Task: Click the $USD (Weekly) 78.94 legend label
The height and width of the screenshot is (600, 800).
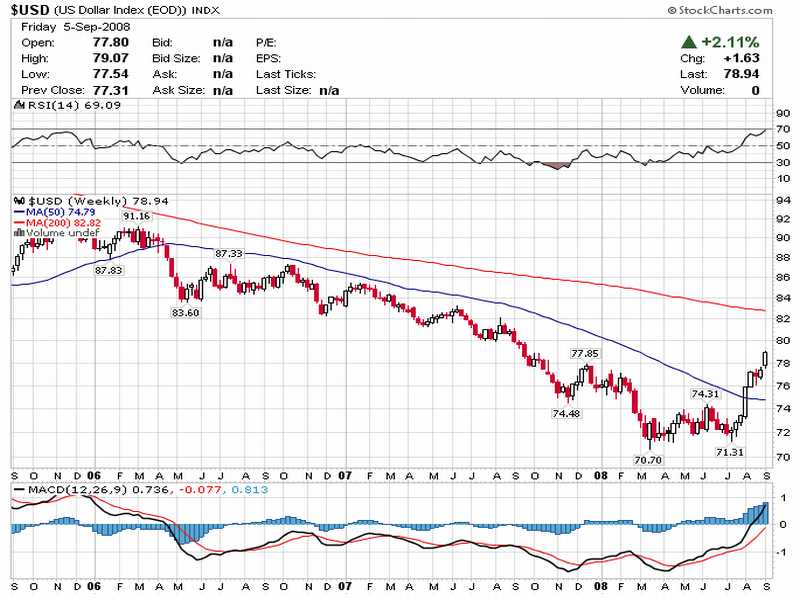Action: 98,201
